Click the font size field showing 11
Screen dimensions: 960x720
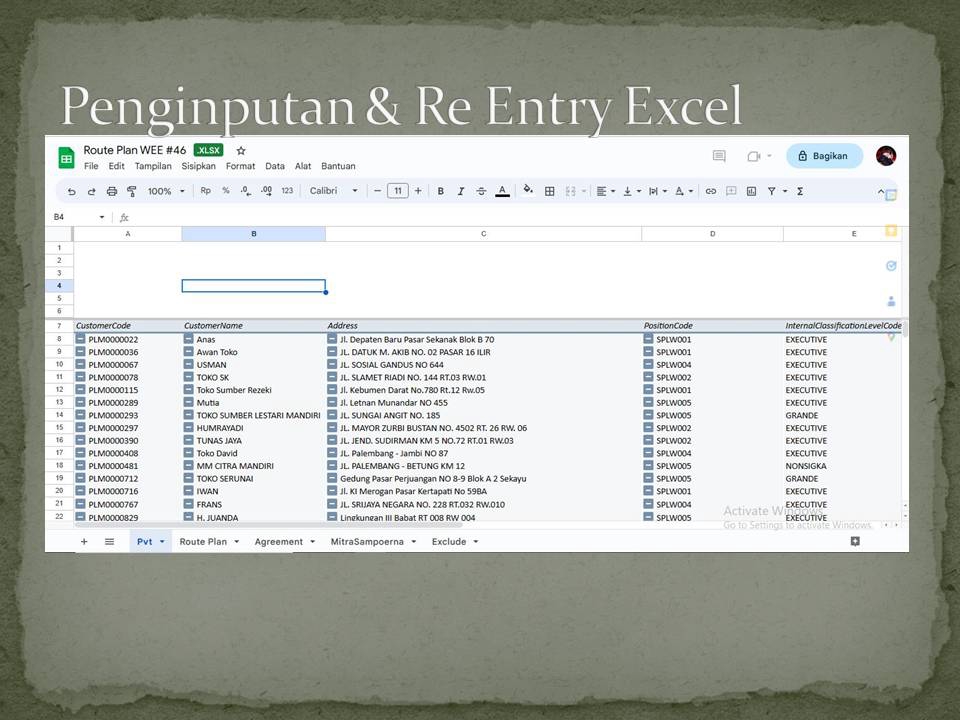pos(398,191)
